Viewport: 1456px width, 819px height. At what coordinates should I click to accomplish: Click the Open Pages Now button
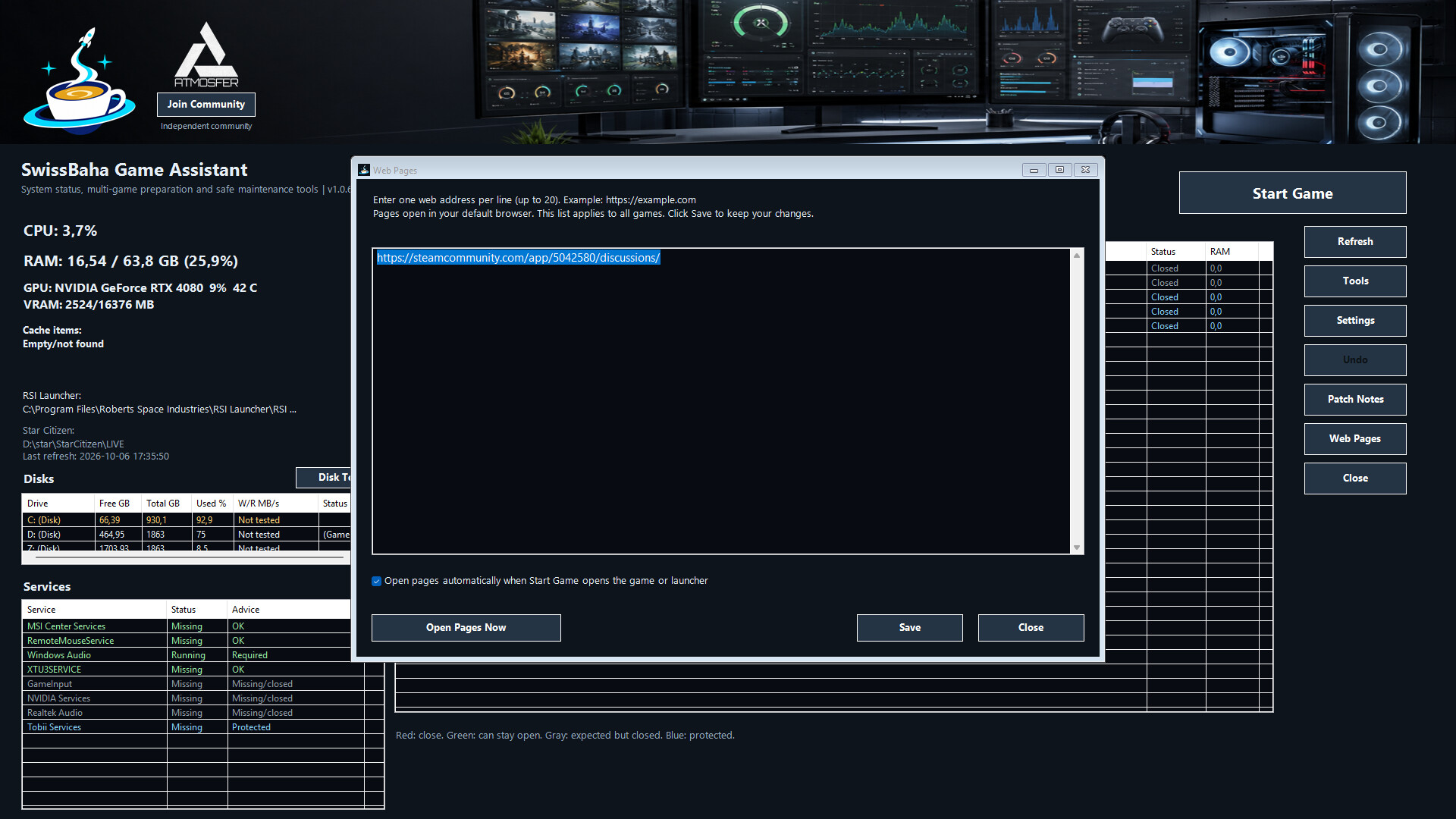(466, 628)
